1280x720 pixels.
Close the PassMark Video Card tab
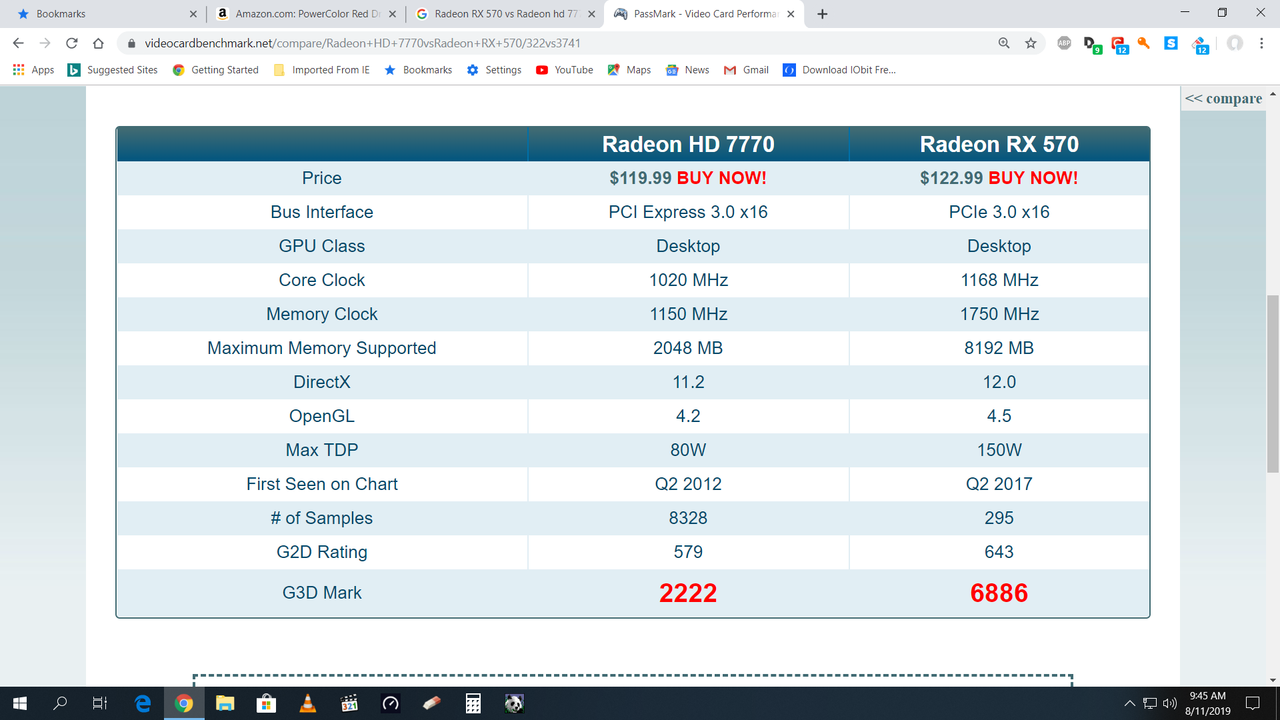[x=791, y=14]
